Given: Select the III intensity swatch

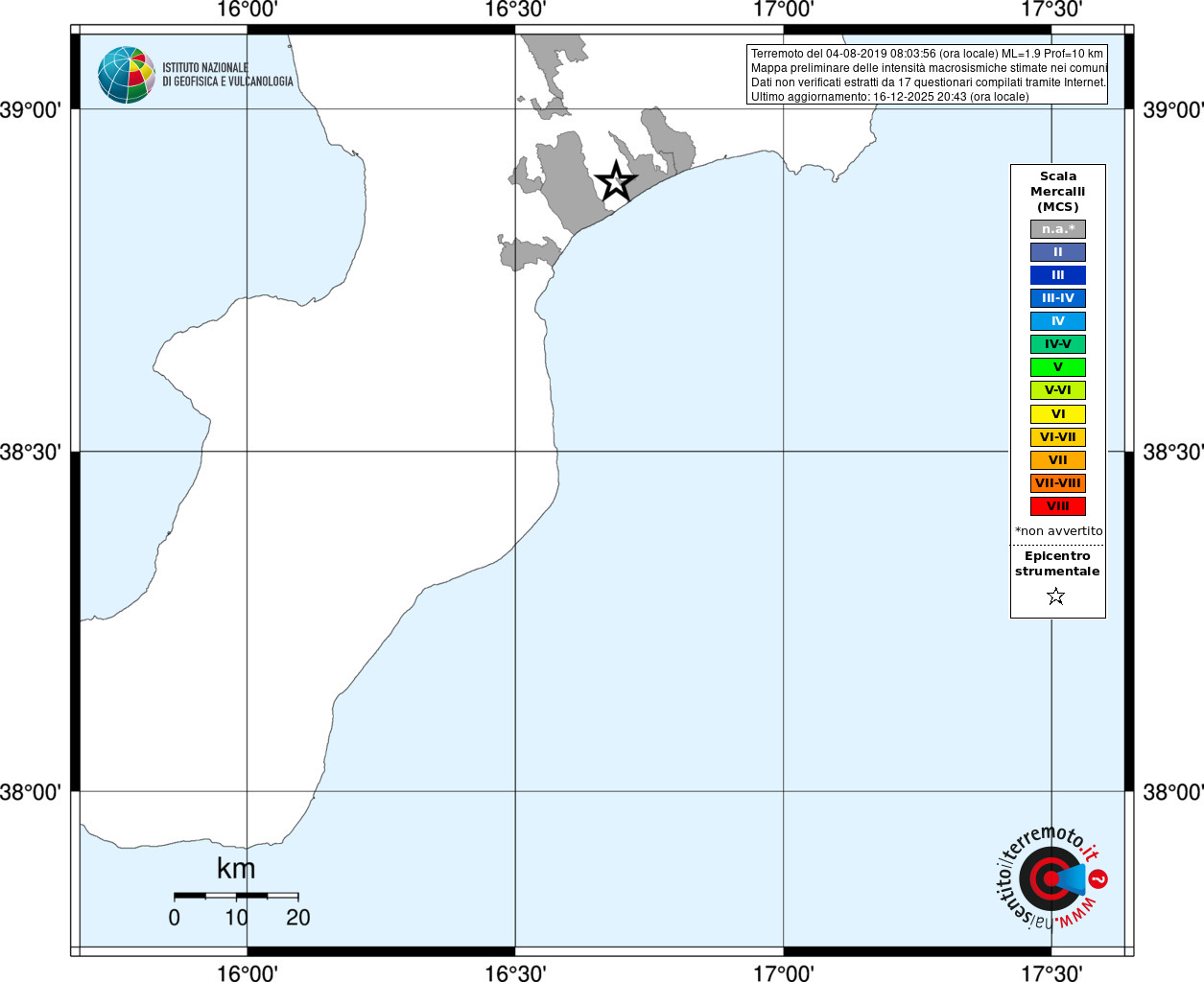Looking at the screenshot, I should (1058, 275).
